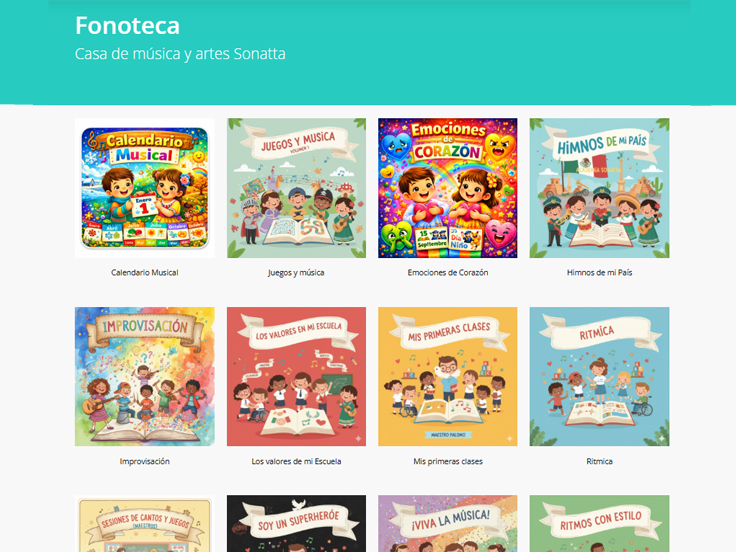The image size is (736, 552).
Task: Open the Juegos y Música album cover
Action: tap(296, 188)
